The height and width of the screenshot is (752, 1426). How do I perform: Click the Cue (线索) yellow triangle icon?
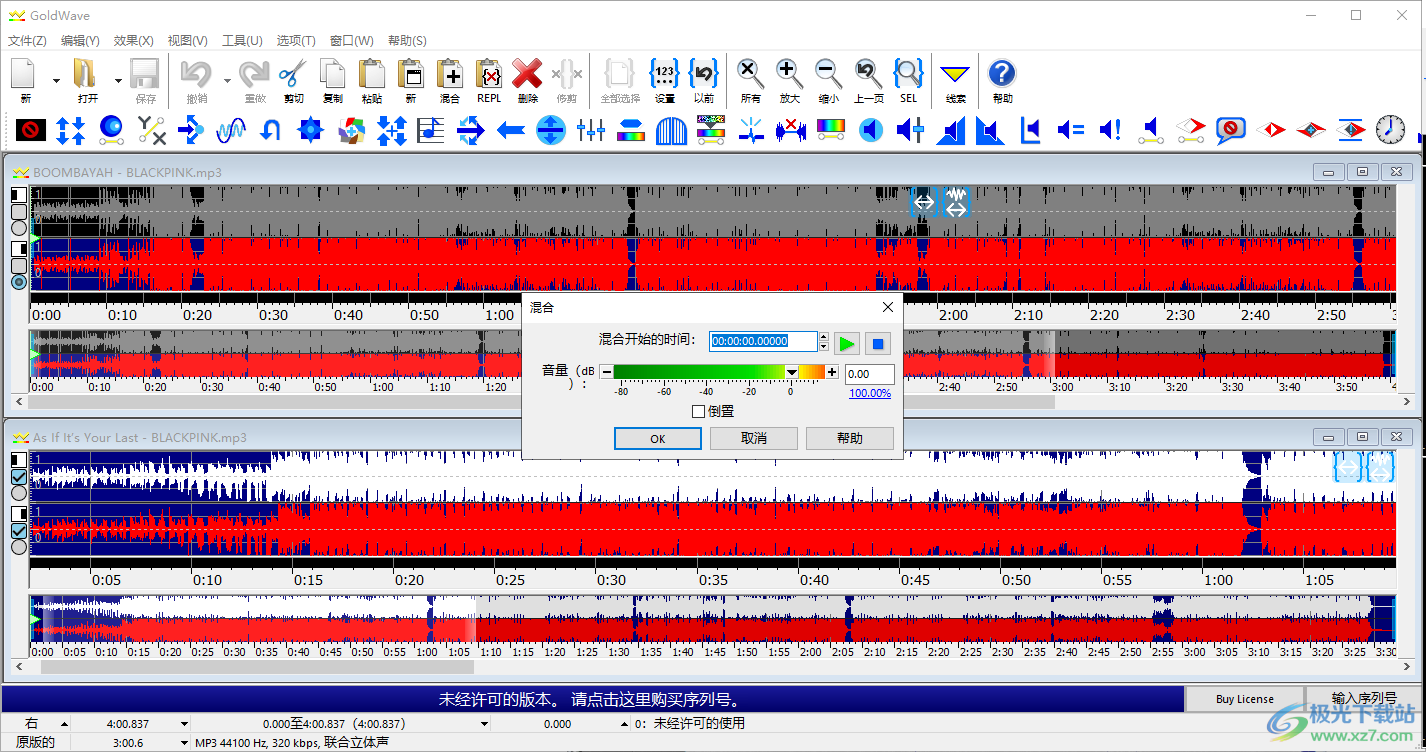pos(956,74)
